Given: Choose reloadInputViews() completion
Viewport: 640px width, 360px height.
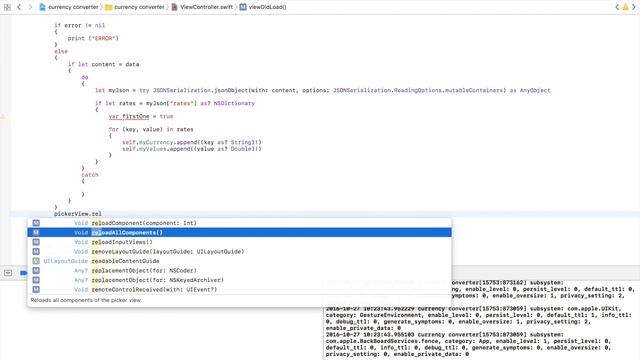Looking at the screenshot, I should coord(239,242).
